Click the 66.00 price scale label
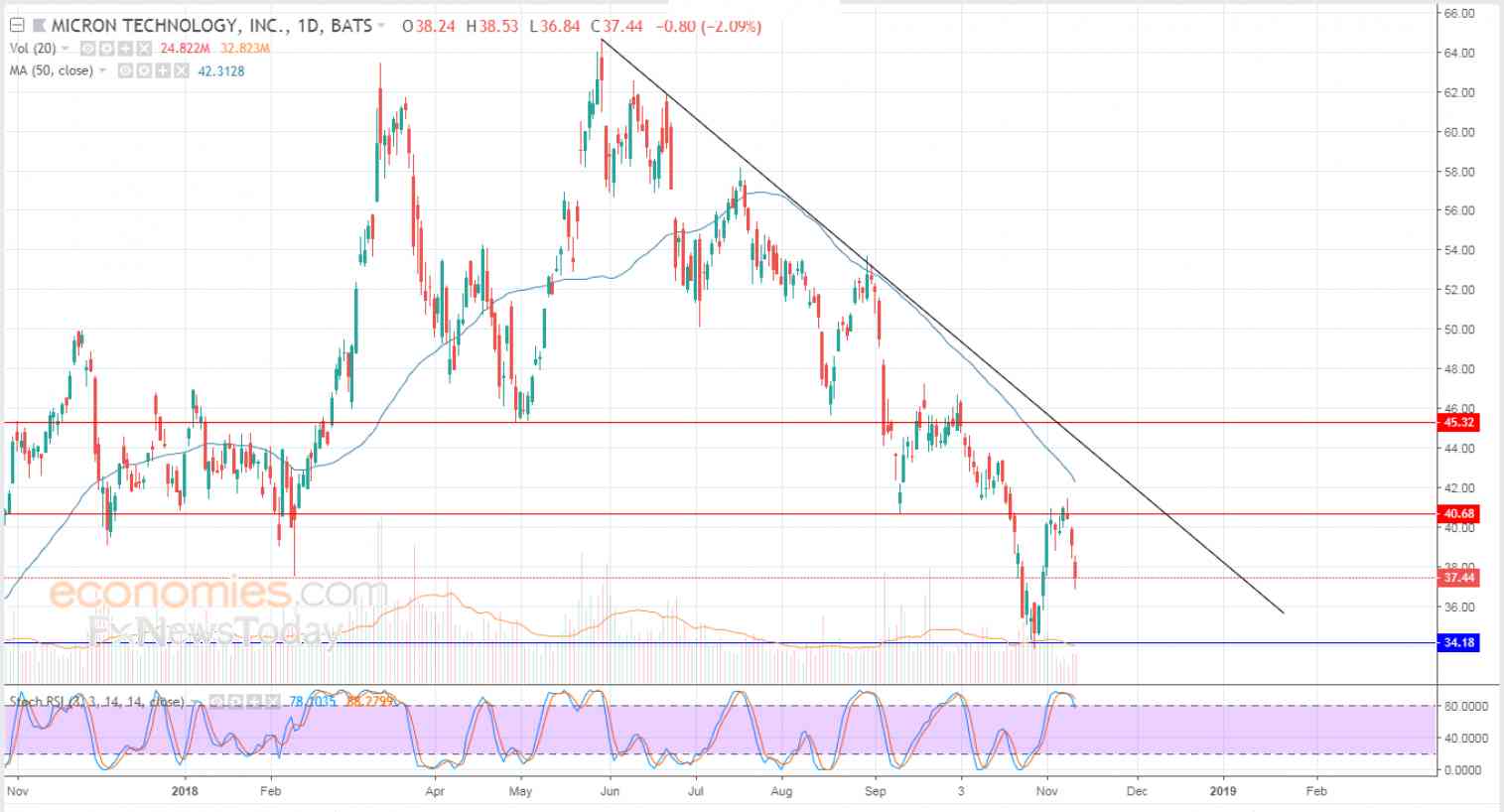Screen dimensions: 1504x812 point(1459,13)
